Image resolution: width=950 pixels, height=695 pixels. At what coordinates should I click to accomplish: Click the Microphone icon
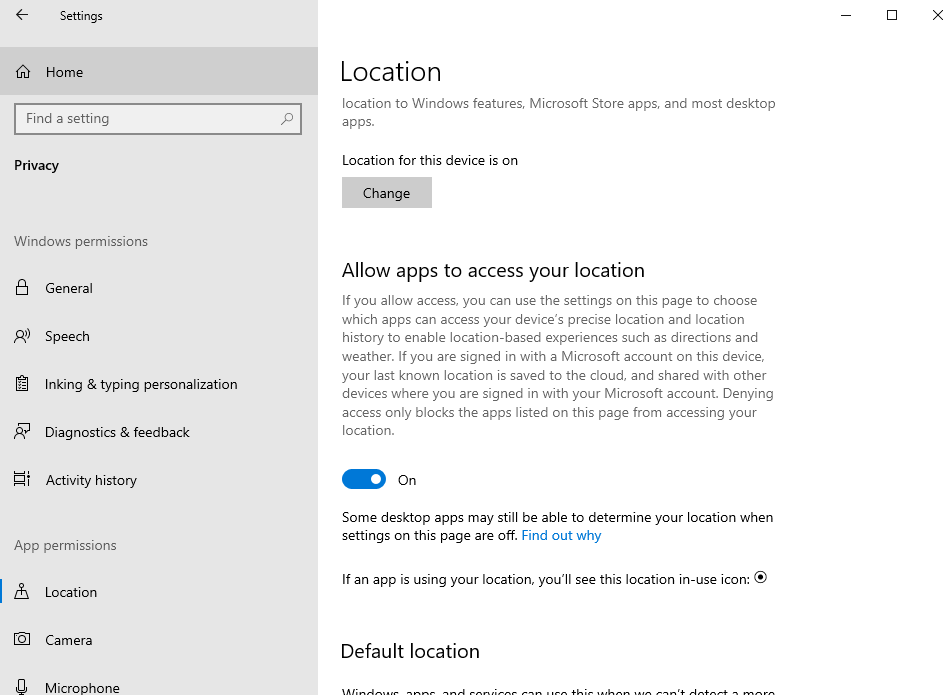(22, 687)
